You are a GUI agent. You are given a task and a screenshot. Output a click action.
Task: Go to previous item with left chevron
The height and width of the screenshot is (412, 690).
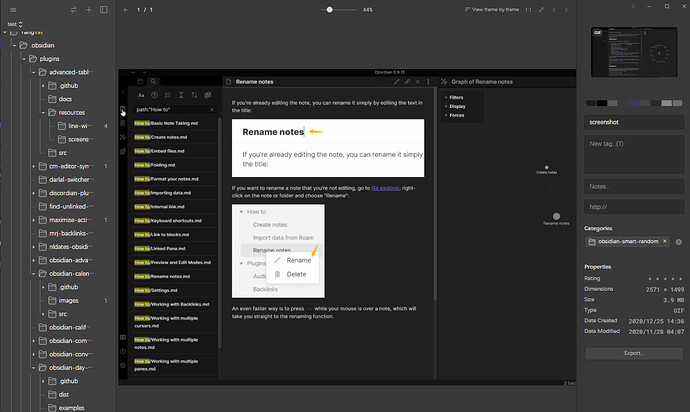(554, 10)
